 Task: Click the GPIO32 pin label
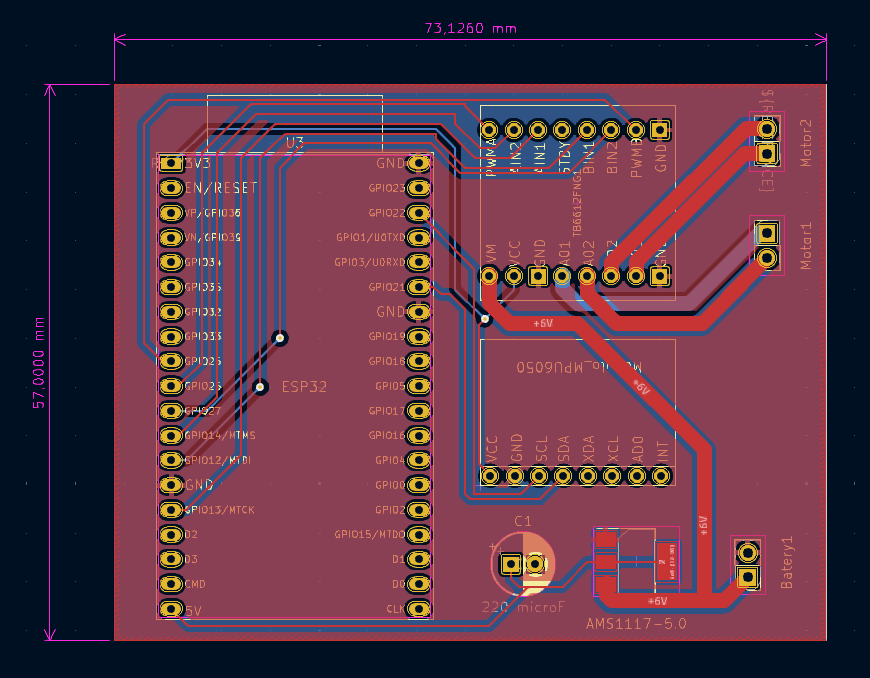click(x=203, y=312)
